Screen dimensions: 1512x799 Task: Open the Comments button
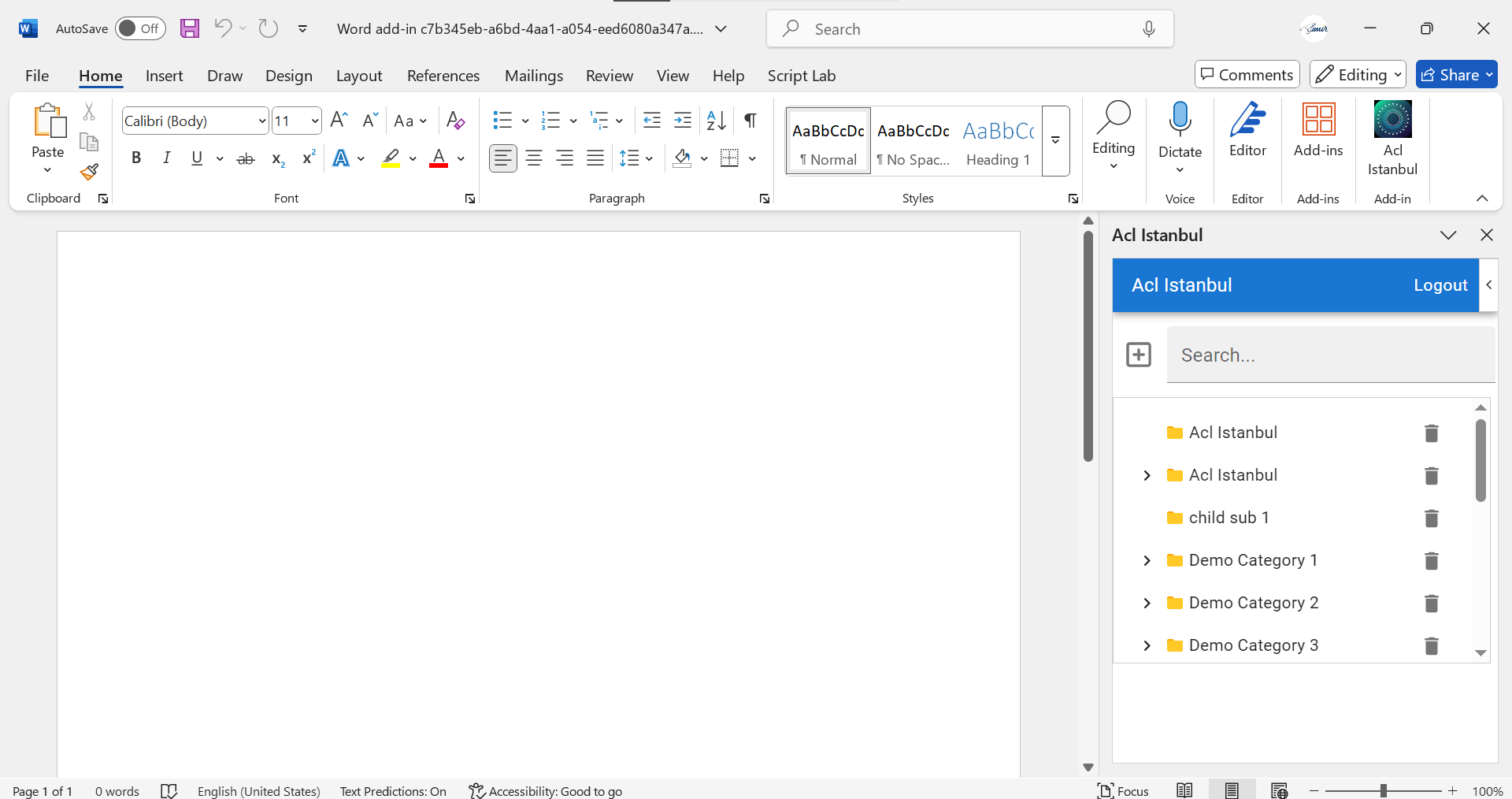click(x=1247, y=75)
